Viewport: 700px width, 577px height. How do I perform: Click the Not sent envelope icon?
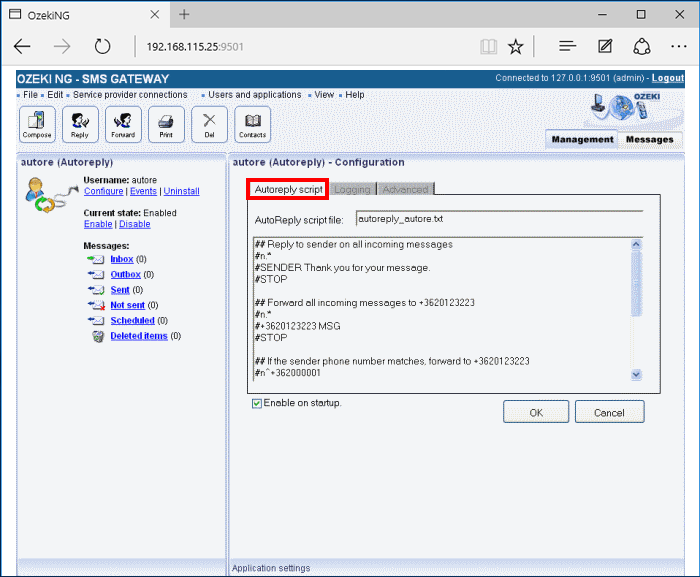click(x=96, y=305)
